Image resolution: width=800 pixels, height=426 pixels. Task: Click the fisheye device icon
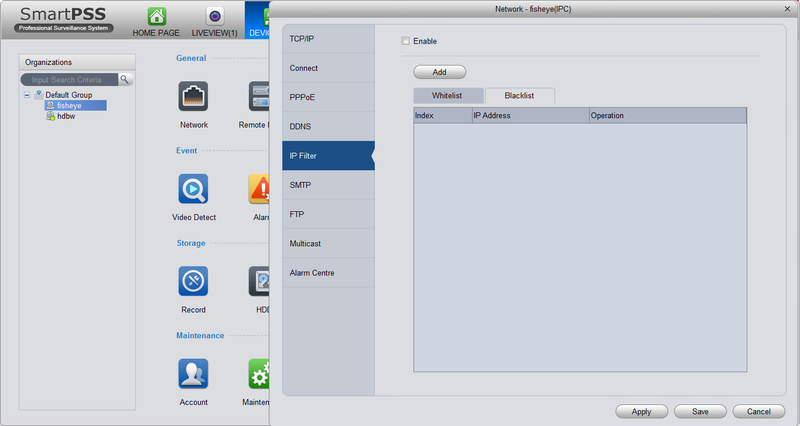tap(51, 106)
